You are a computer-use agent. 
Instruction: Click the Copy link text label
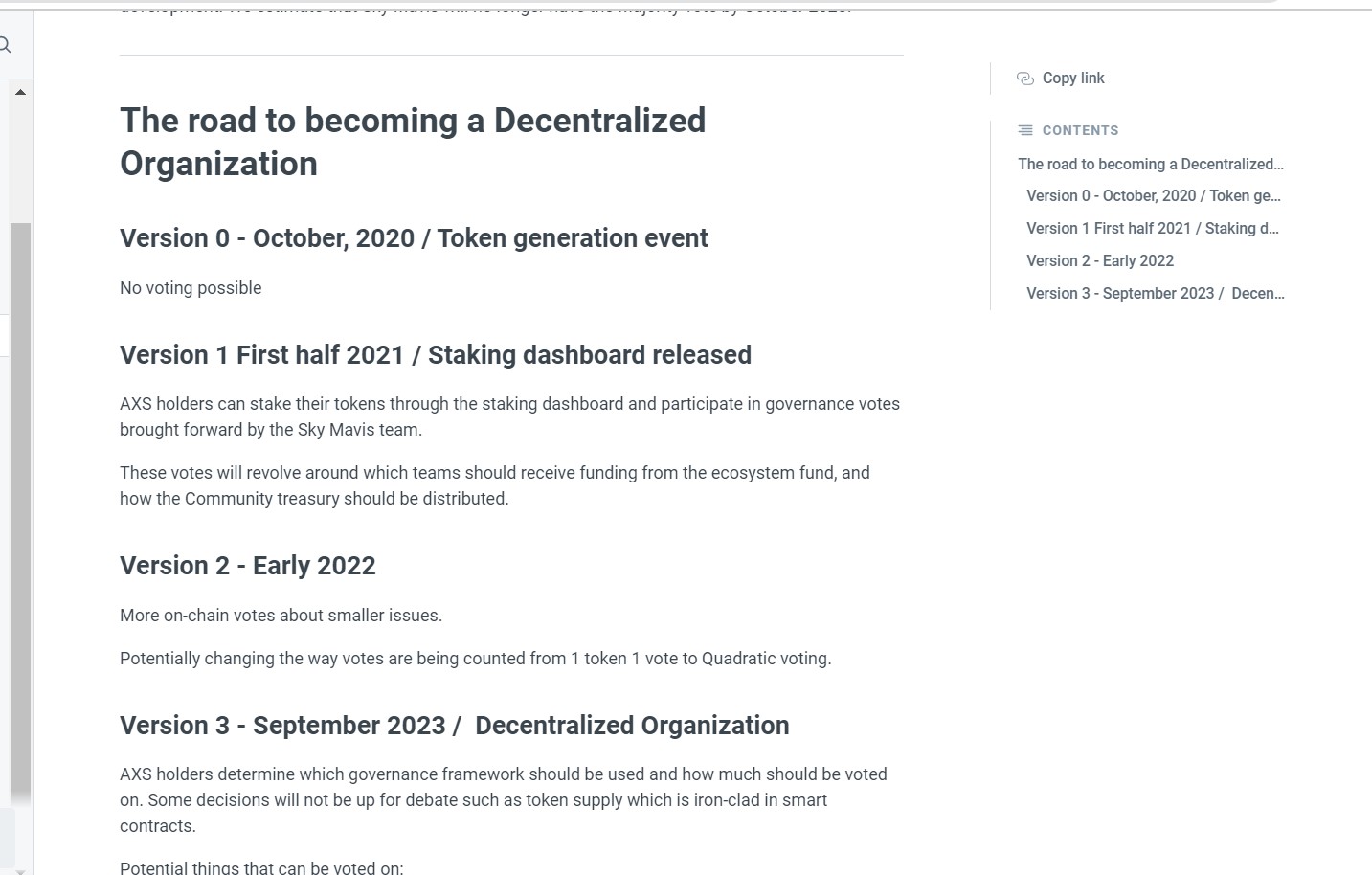point(1073,79)
